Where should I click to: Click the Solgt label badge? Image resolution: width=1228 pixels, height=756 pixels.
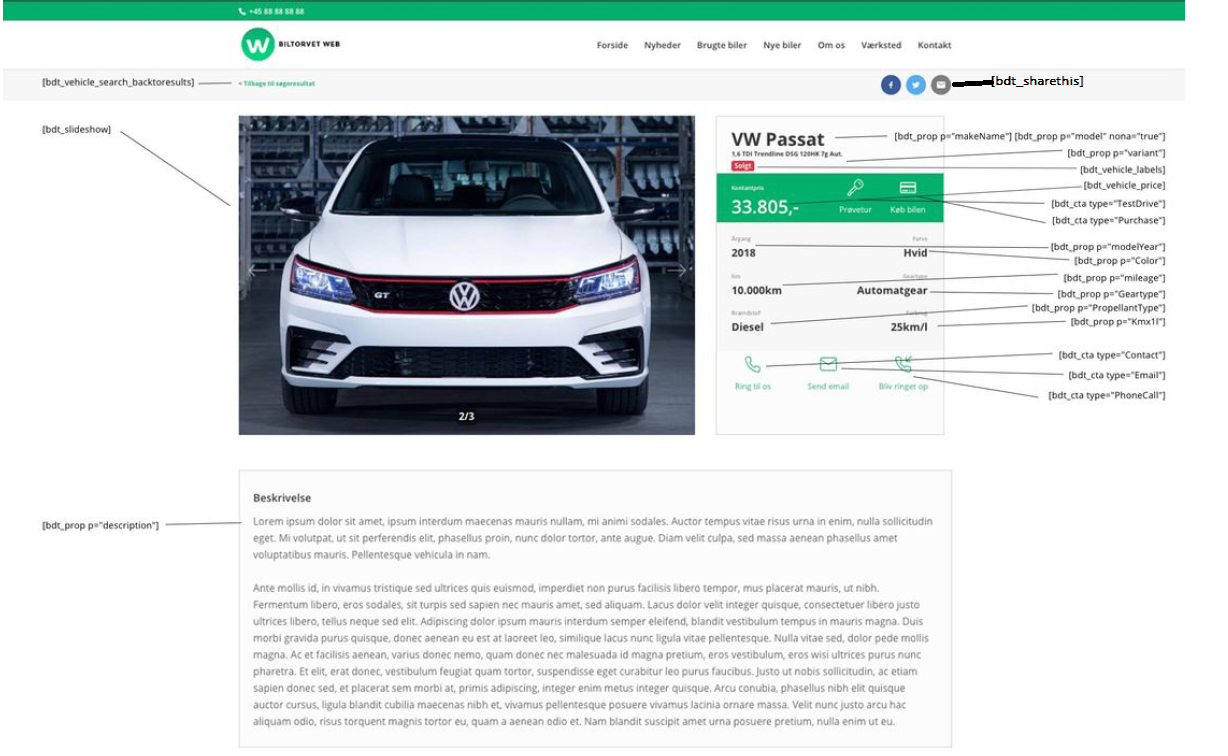pyautogui.click(x=742, y=166)
